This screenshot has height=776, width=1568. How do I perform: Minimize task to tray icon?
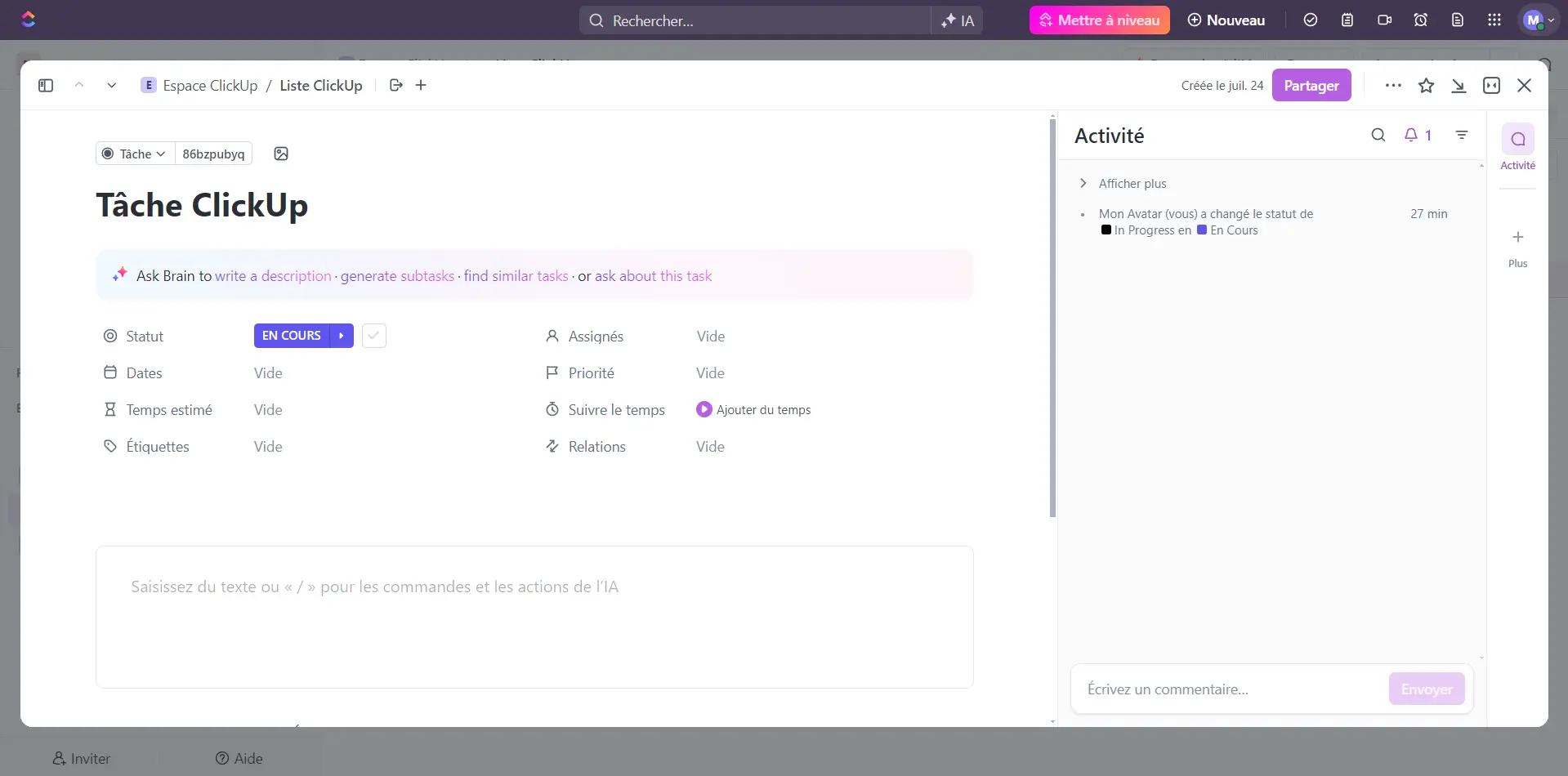tap(1459, 86)
